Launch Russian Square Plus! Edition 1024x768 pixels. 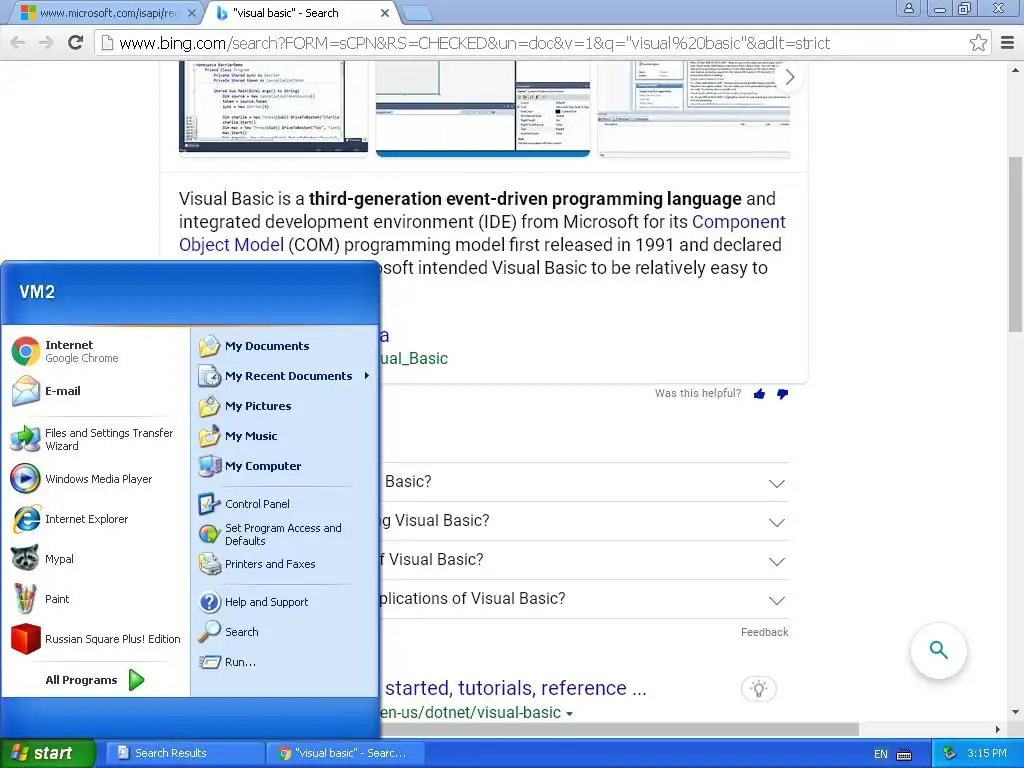point(96,639)
